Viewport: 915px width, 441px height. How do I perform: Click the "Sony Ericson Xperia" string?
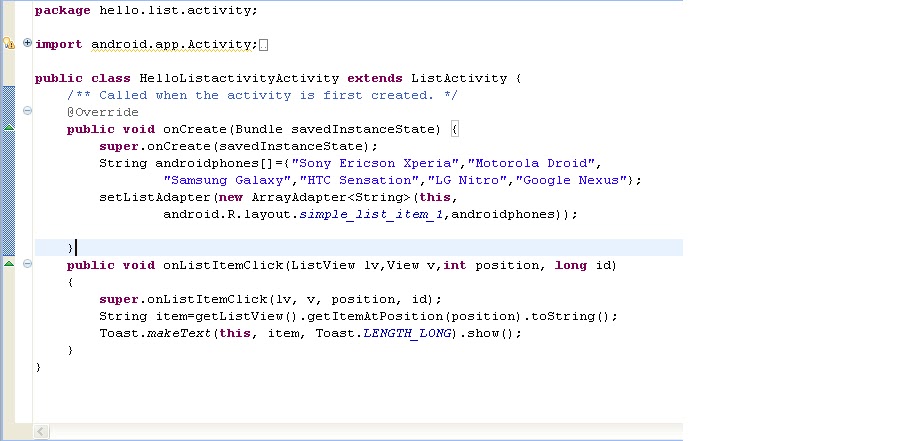376,163
